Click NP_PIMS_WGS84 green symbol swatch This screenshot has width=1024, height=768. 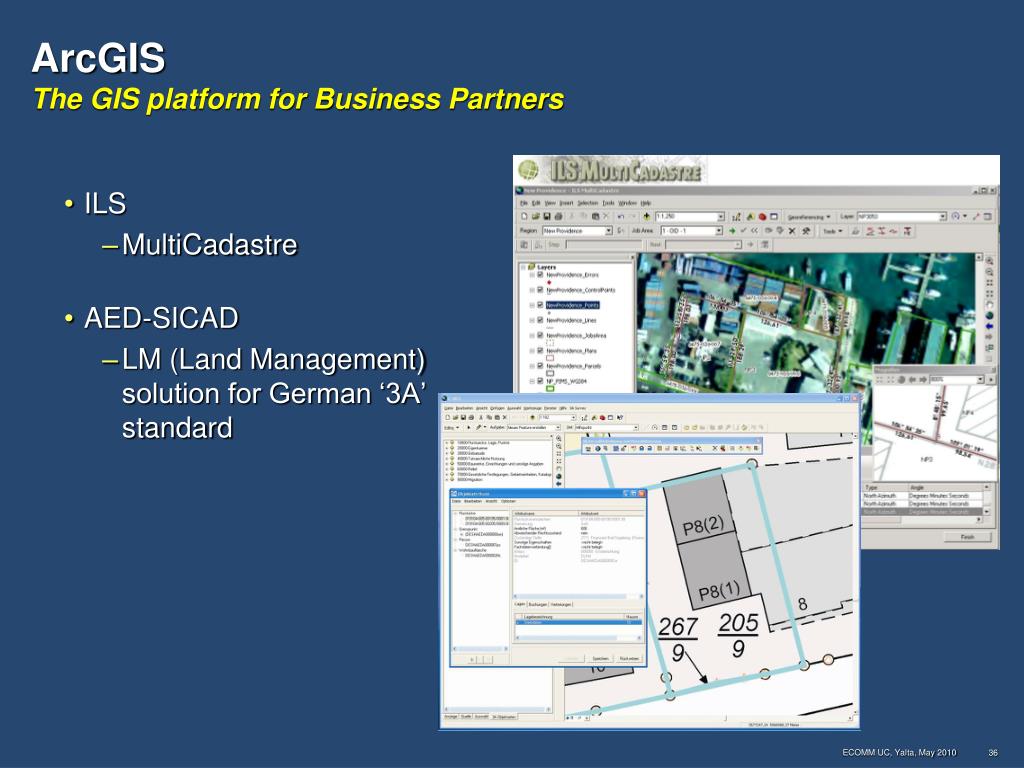pyautogui.click(x=550, y=389)
